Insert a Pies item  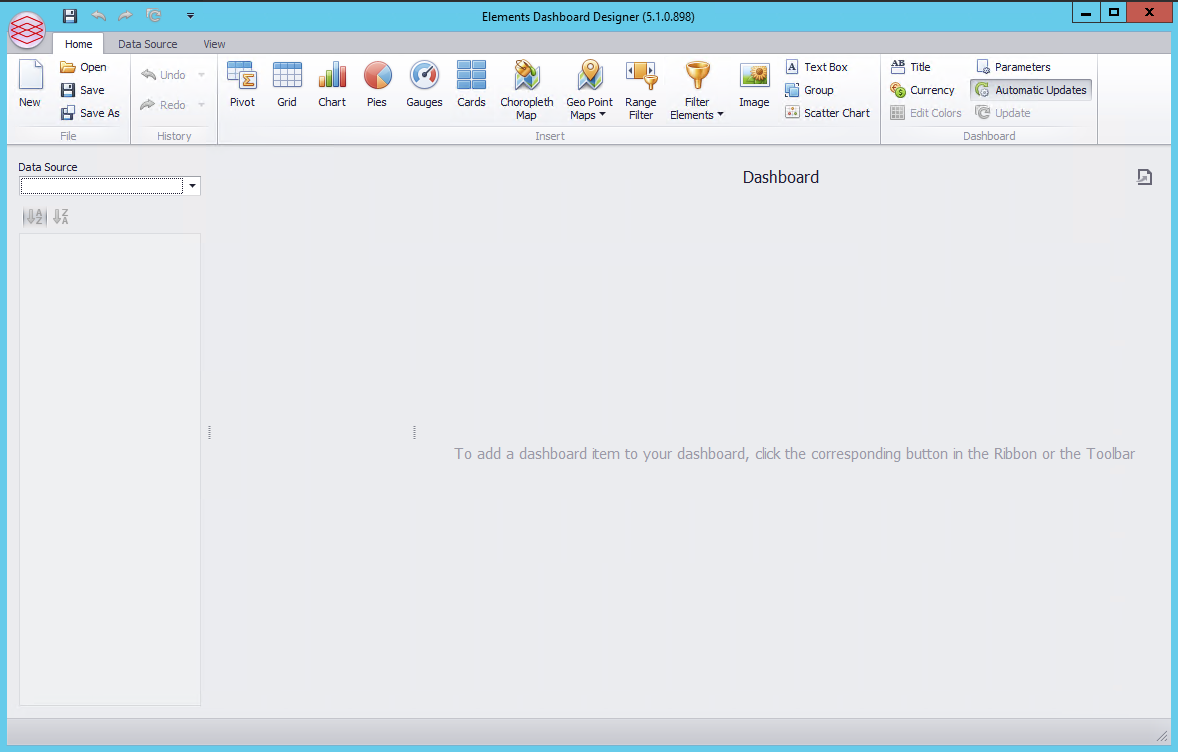(x=377, y=83)
